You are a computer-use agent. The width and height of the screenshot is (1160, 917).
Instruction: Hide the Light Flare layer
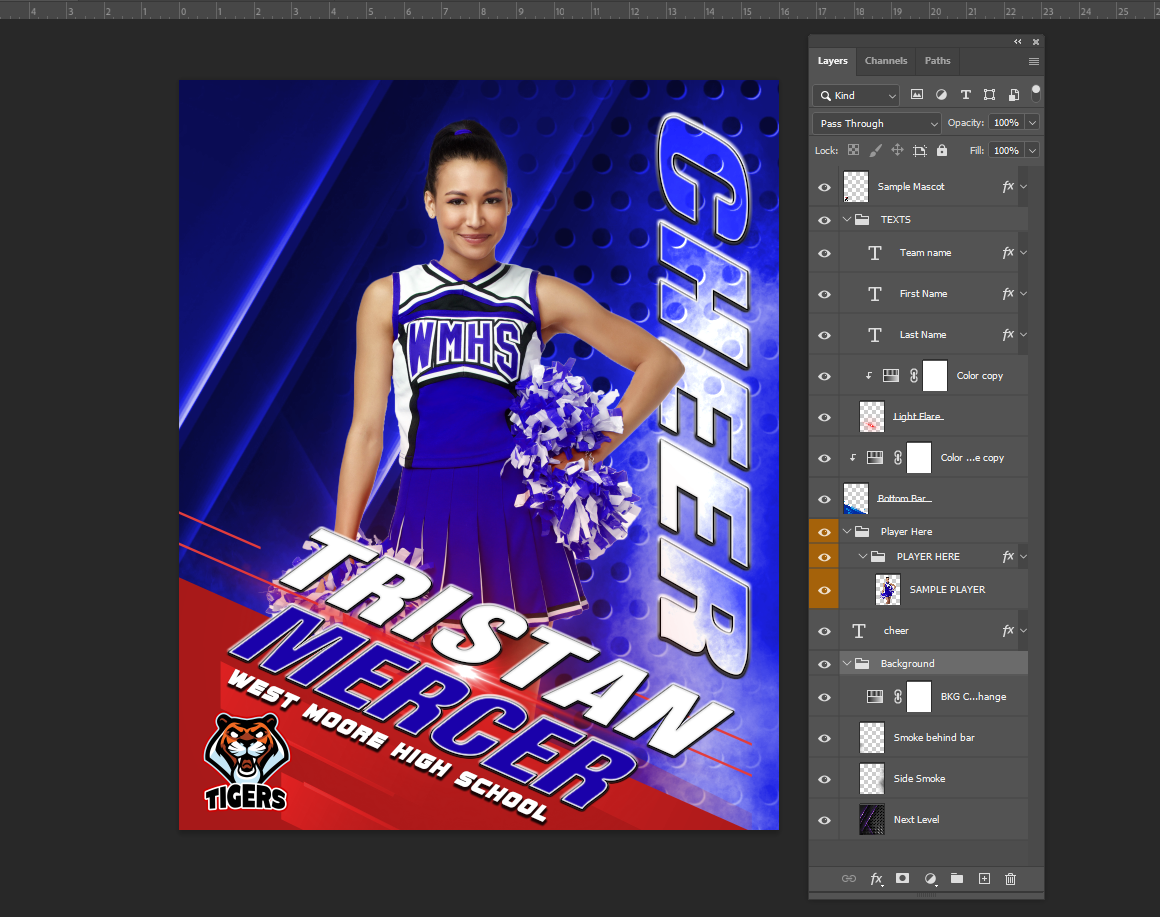click(824, 417)
